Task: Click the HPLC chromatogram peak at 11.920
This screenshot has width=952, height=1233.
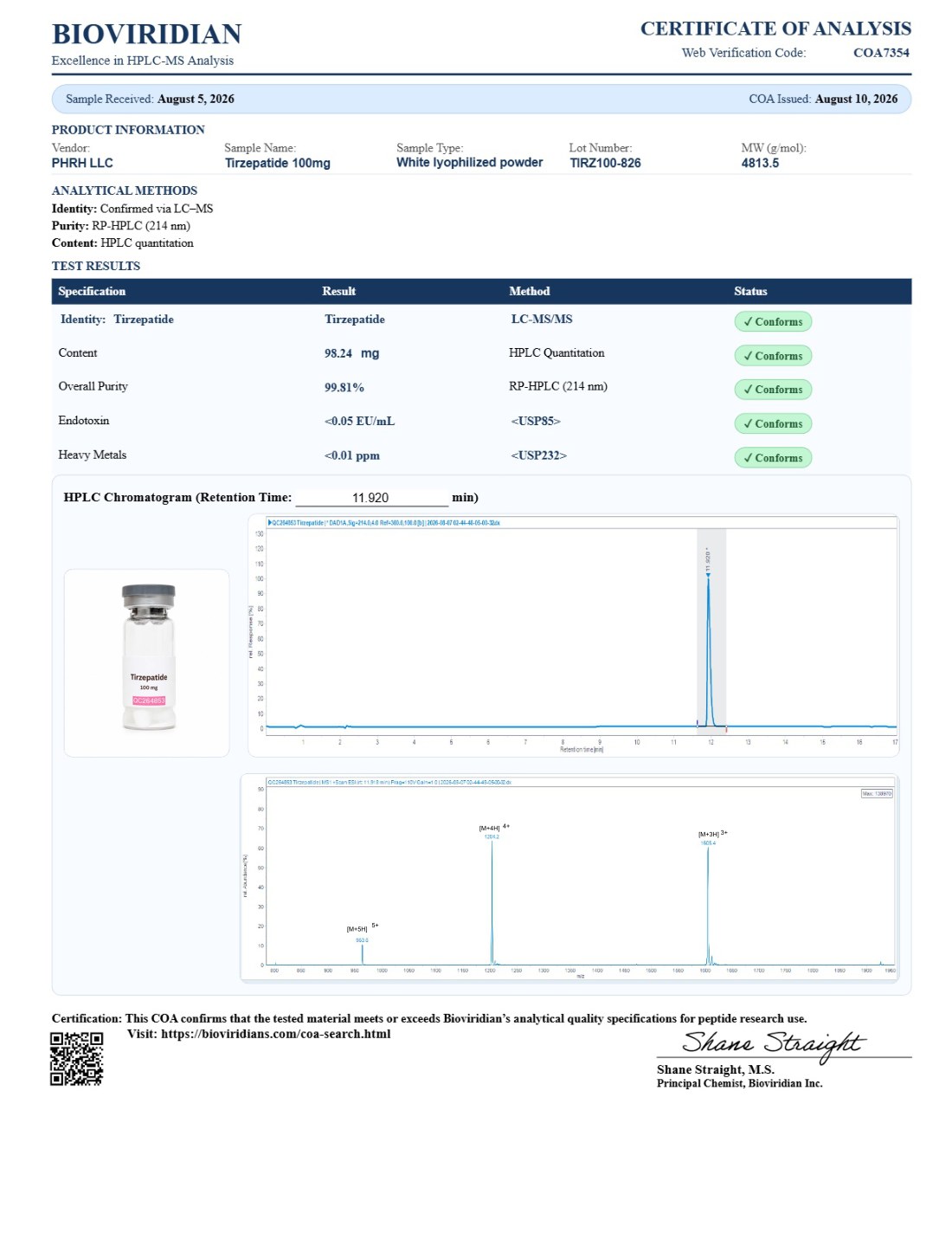Action: click(x=709, y=649)
